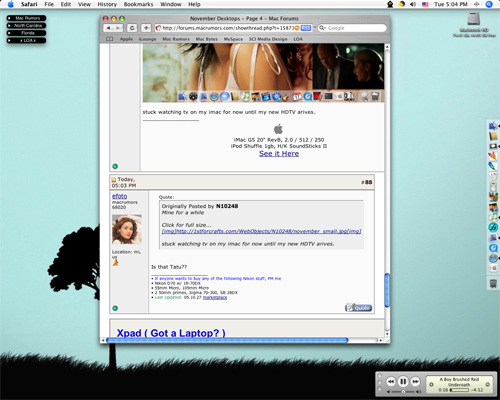Click the horizontal scrollbar thumb in Safari
Screen dimensions: 500x400
tap(227, 340)
